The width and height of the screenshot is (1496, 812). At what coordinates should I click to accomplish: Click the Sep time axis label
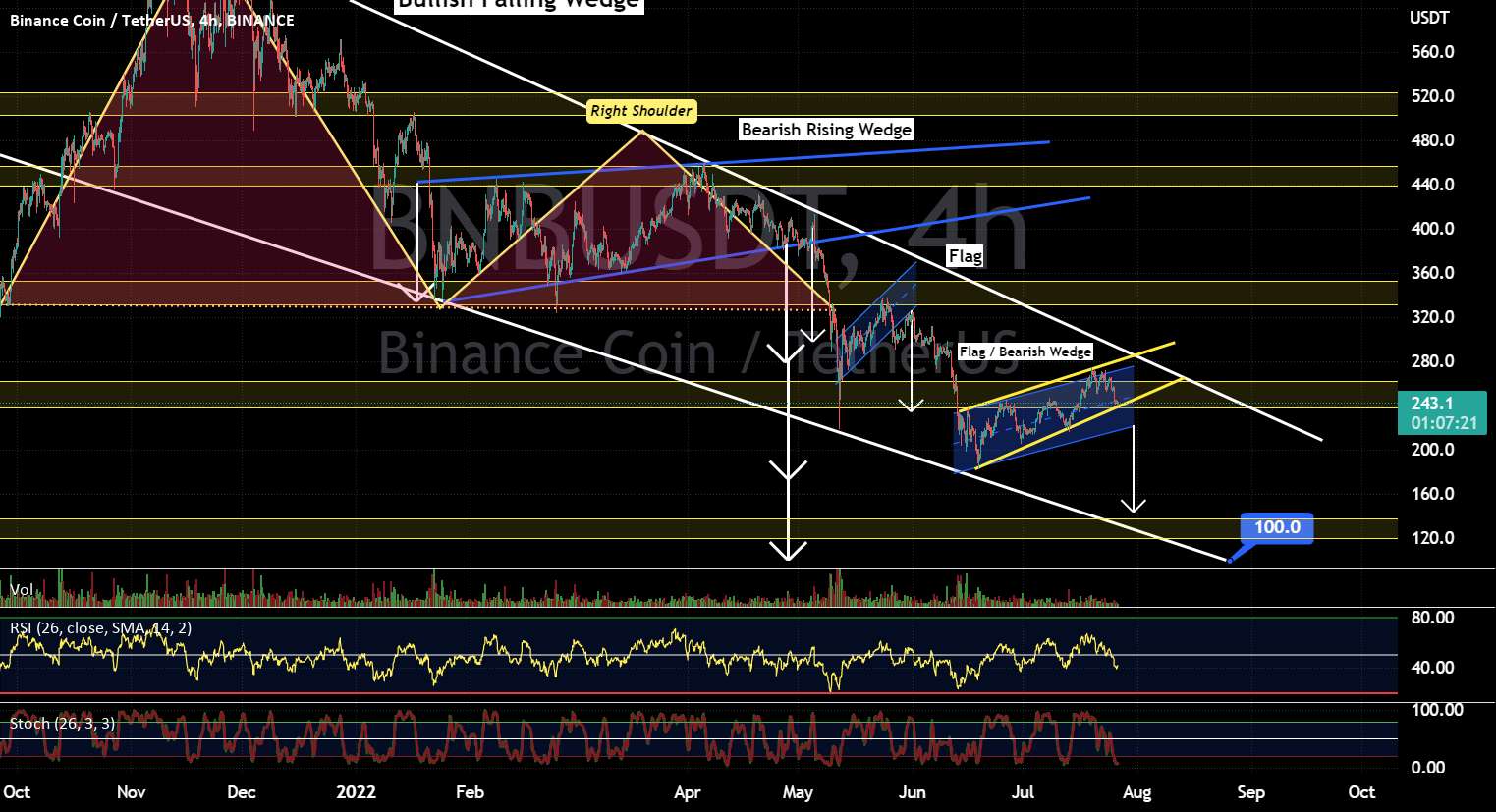pos(1251,792)
